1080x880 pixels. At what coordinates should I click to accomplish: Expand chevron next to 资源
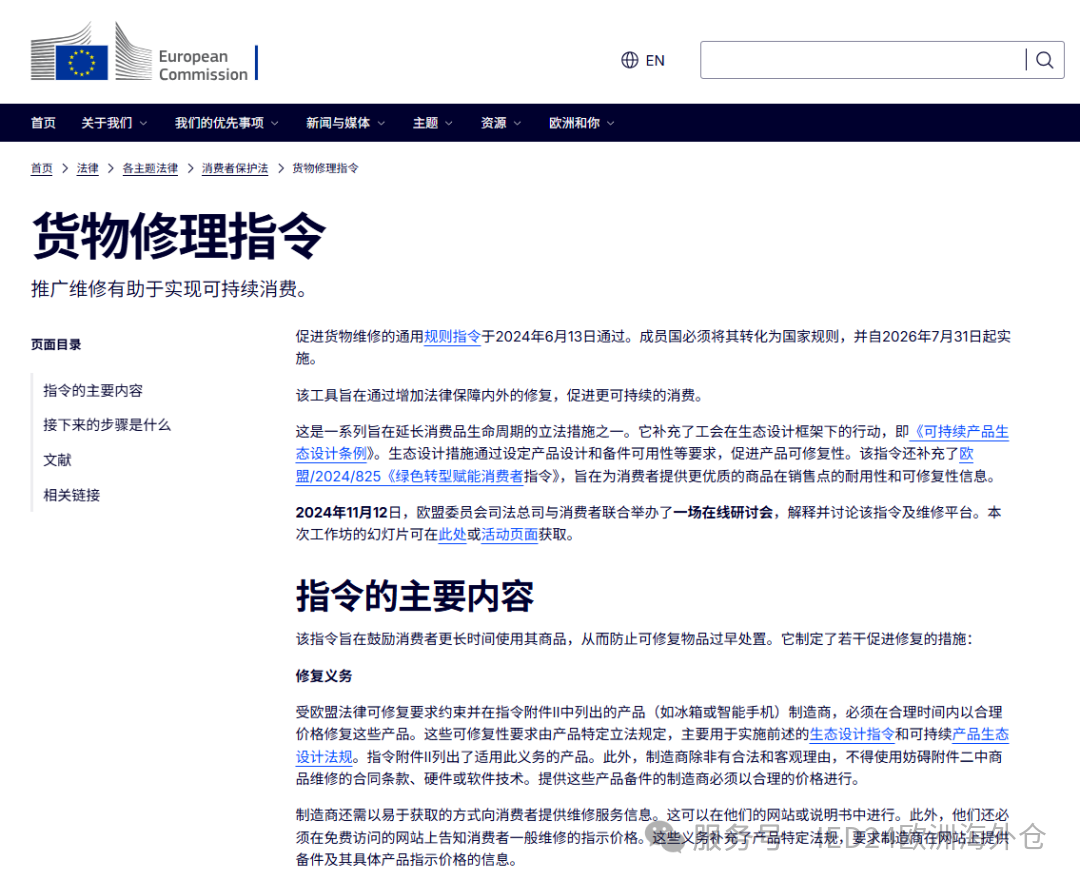click(x=517, y=123)
